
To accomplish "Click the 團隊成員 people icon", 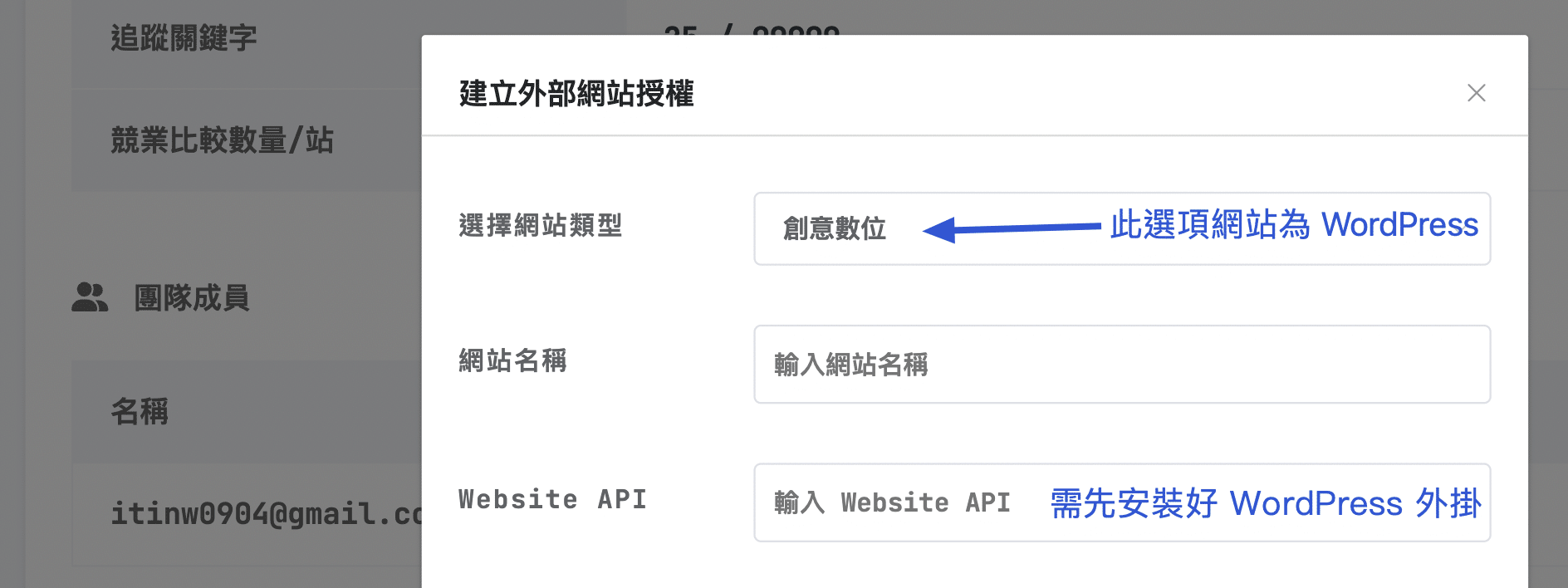I will (90, 297).
